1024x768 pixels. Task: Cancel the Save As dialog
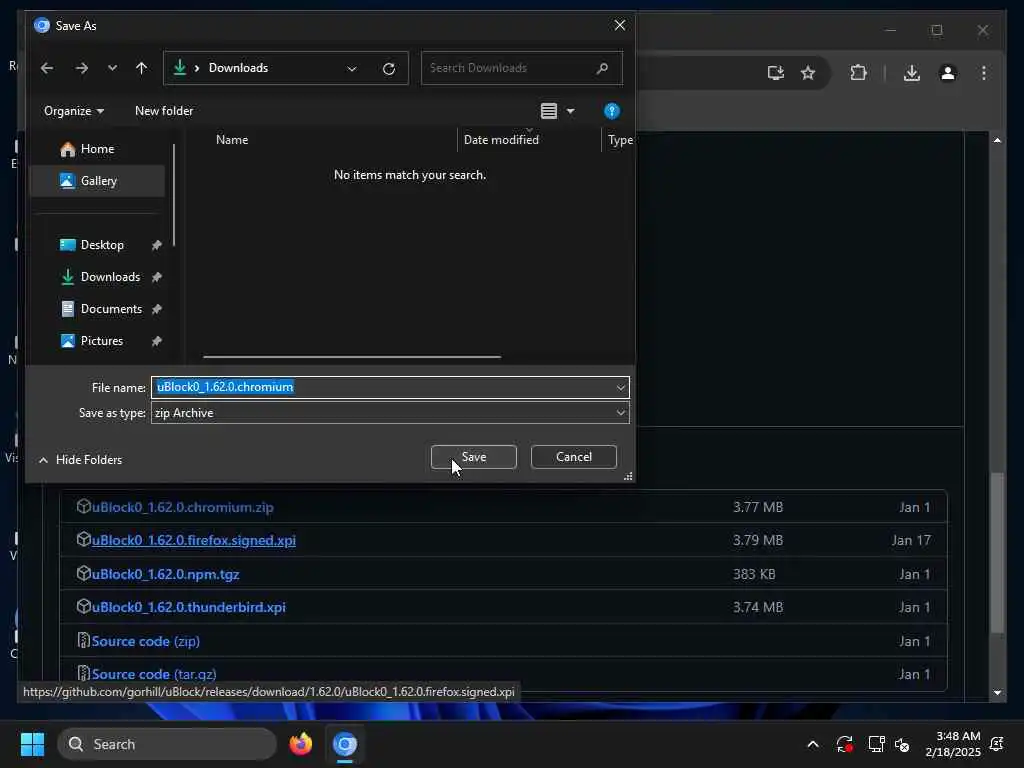point(573,457)
